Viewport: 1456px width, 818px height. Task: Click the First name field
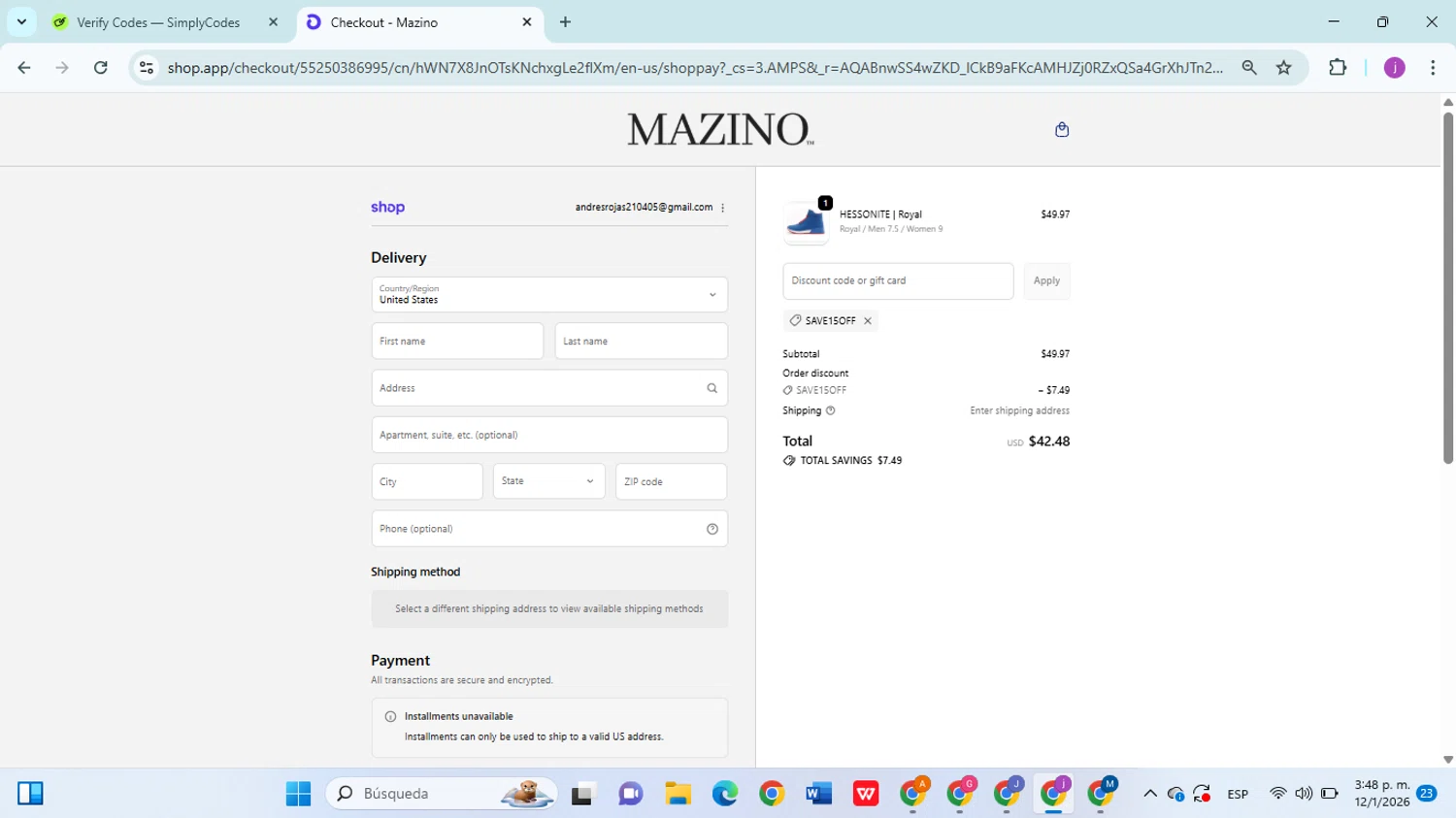[x=457, y=342]
